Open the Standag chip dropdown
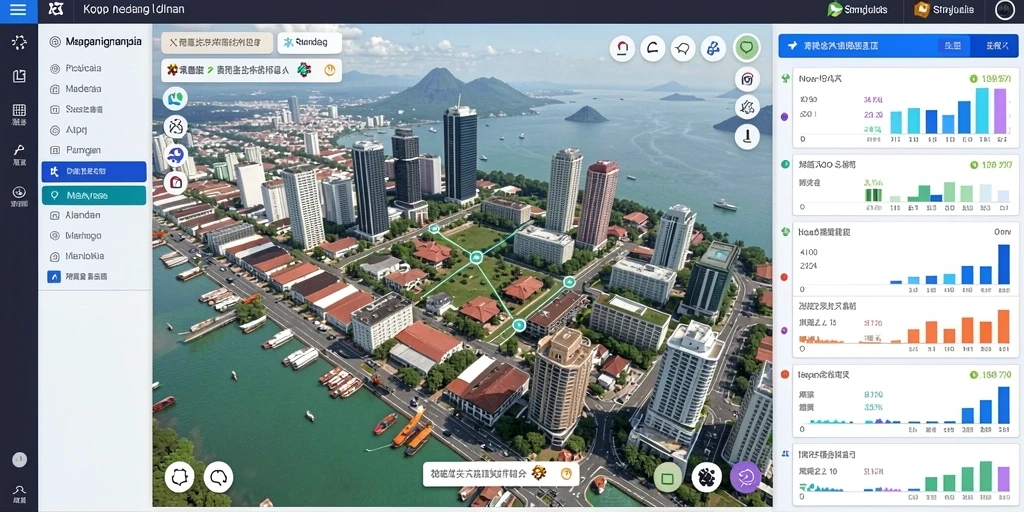This screenshot has width=1024, height=512. [310, 42]
